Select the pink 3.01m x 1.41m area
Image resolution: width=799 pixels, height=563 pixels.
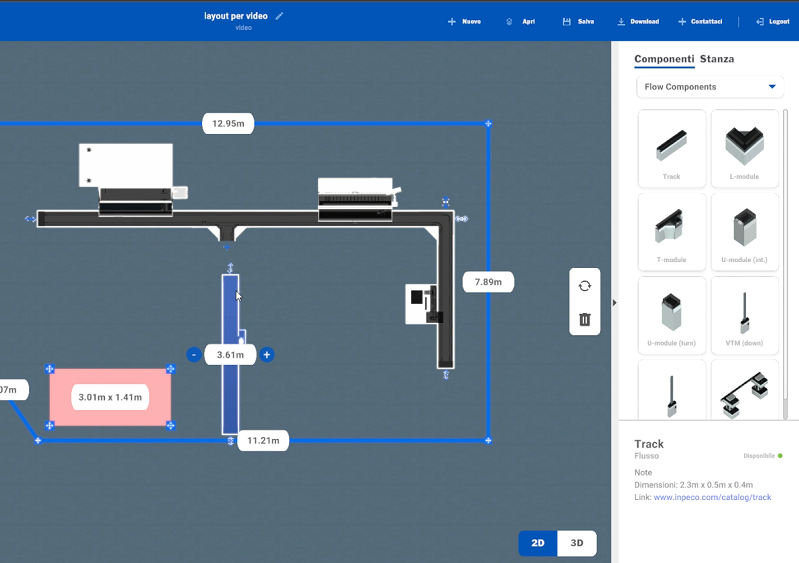pos(110,397)
